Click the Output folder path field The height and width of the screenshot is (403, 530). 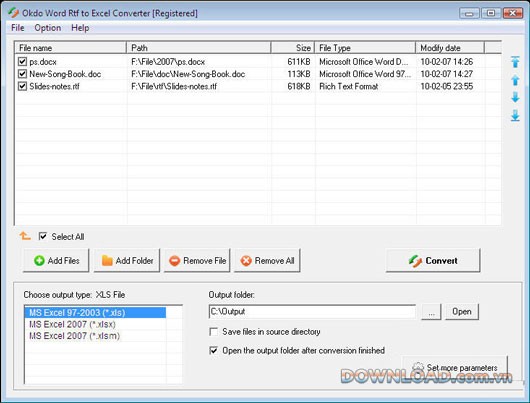[312, 311]
